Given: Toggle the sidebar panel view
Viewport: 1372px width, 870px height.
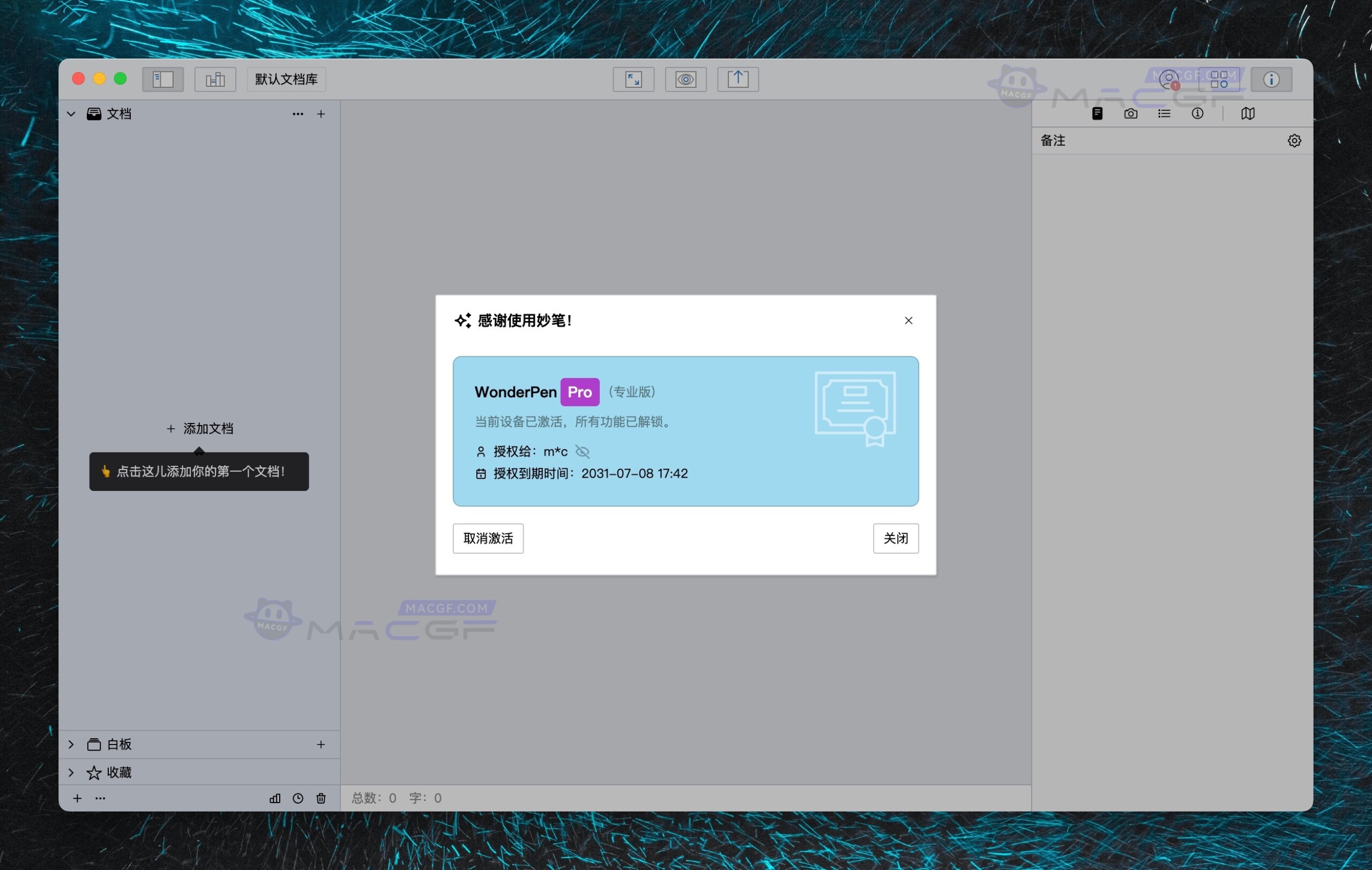Looking at the screenshot, I should [163, 79].
